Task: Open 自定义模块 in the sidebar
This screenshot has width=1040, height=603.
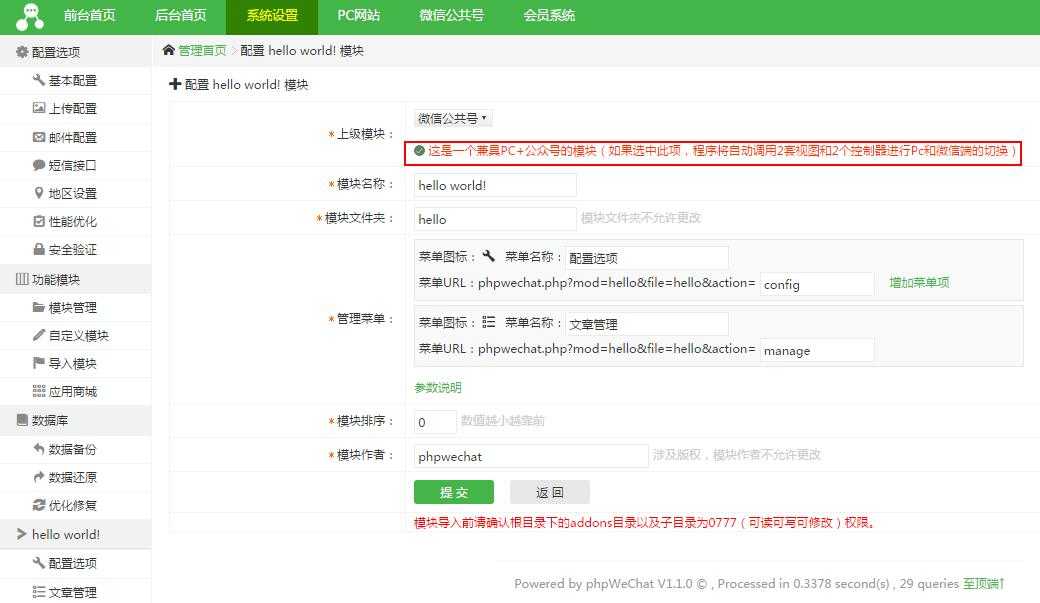Action: [78, 336]
